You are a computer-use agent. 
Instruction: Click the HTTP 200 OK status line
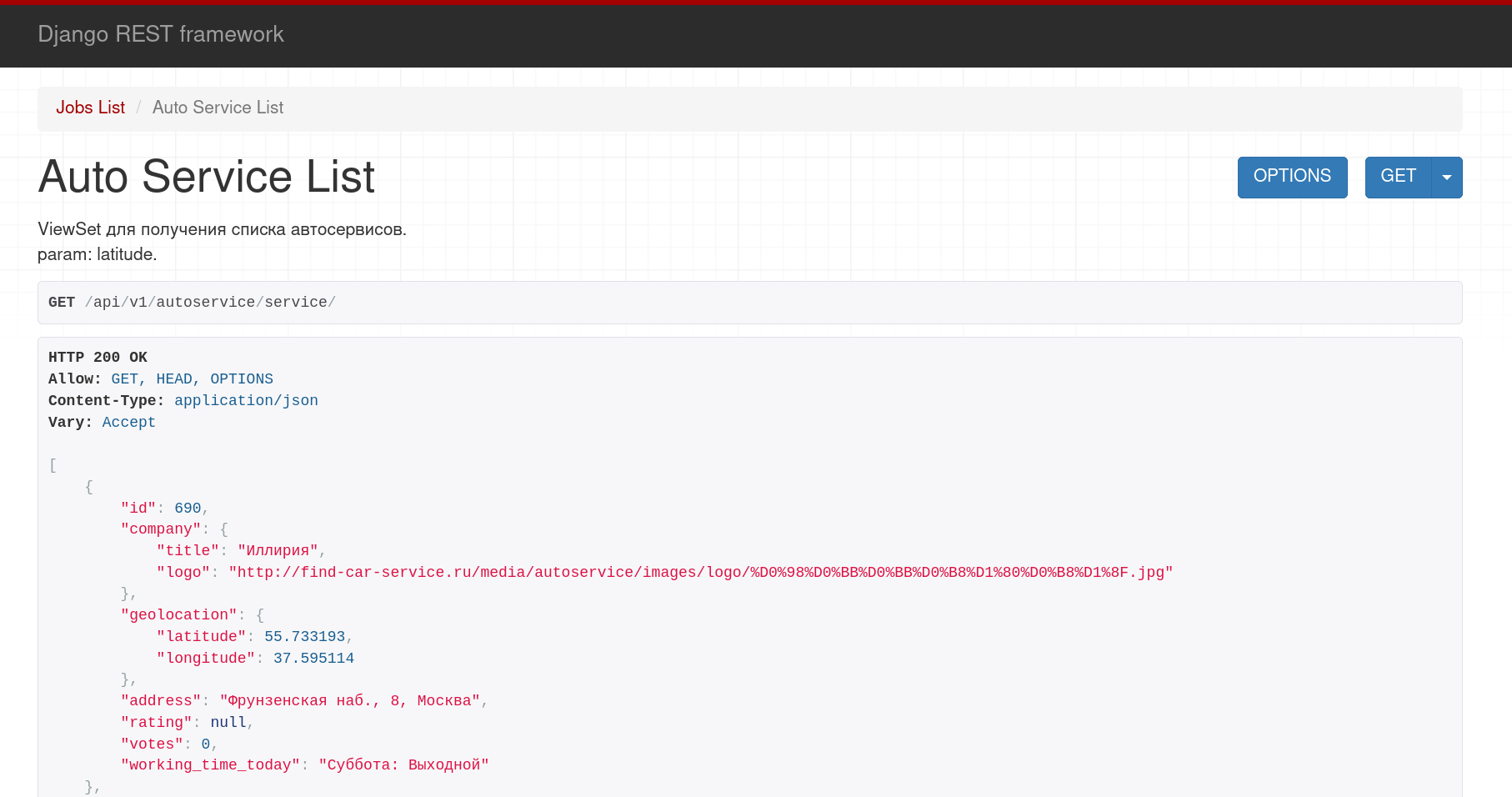click(98, 358)
